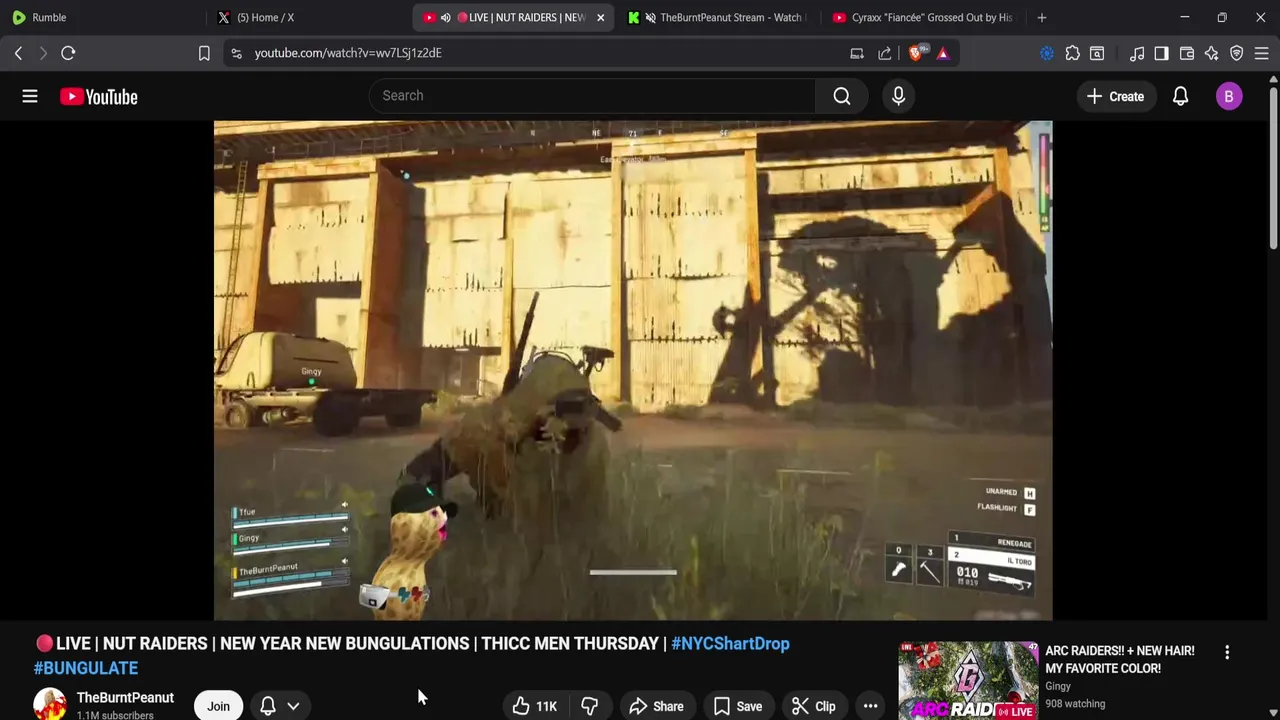Open the browser main menu hamburger

[1261, 53]
